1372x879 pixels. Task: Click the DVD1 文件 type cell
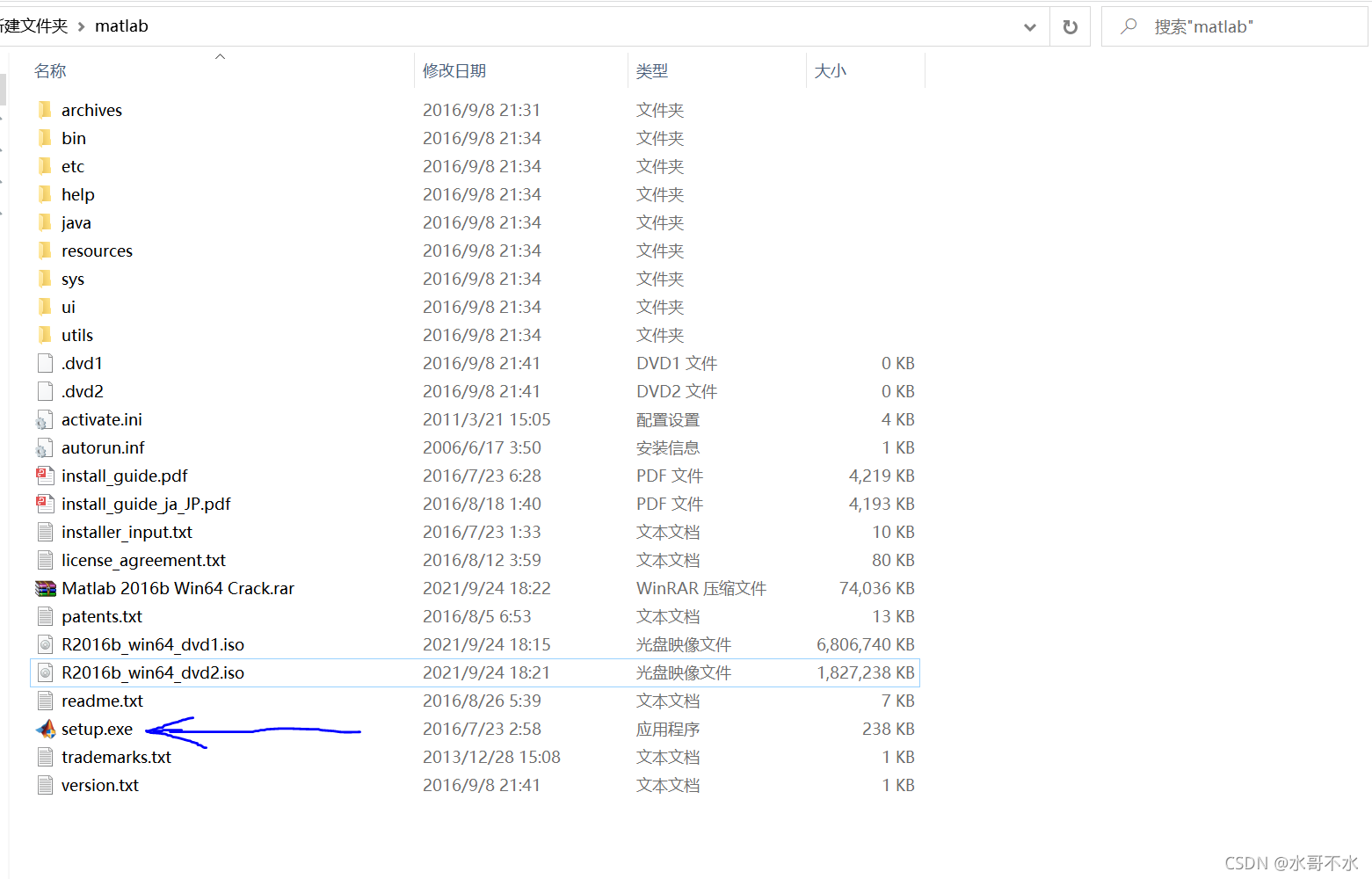point(677,363)
